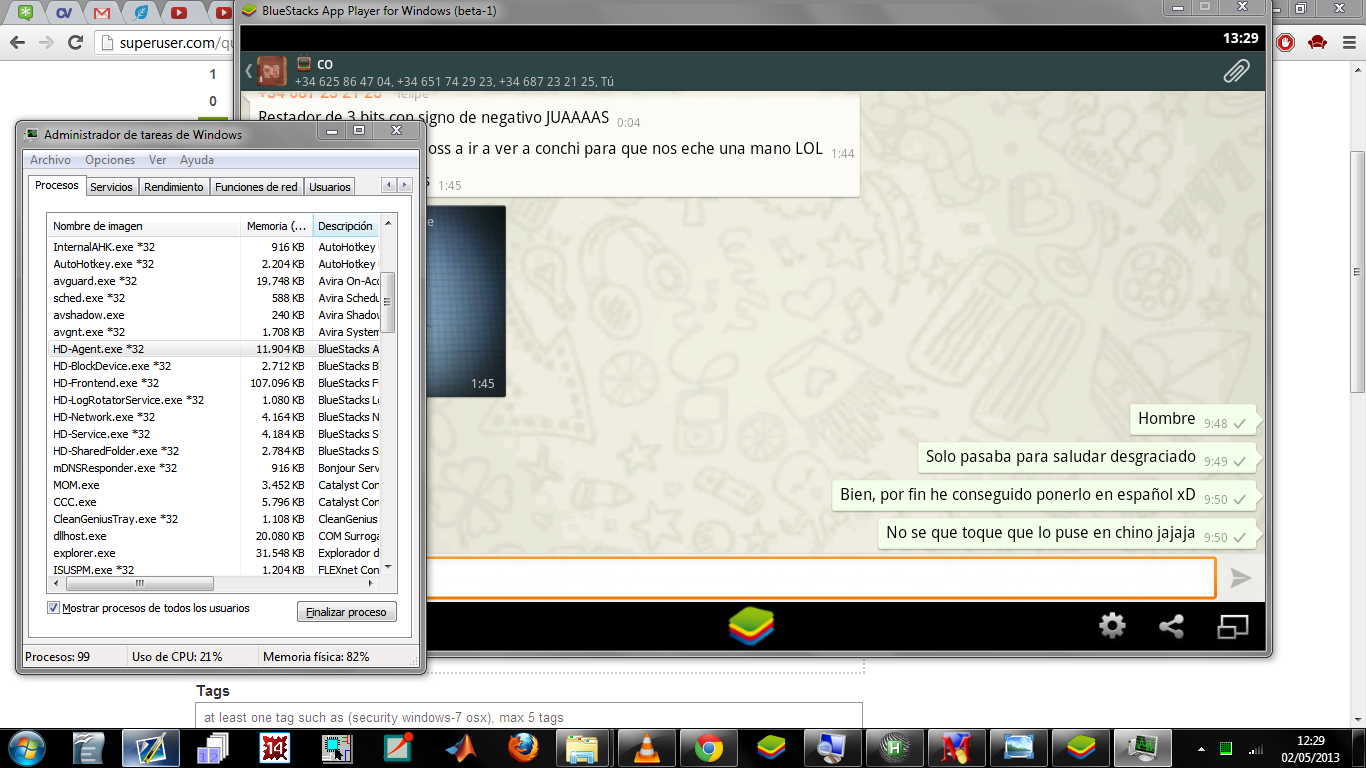Select HD-Frontend.exe process row

pyautogui.click(x=214, y=383)
